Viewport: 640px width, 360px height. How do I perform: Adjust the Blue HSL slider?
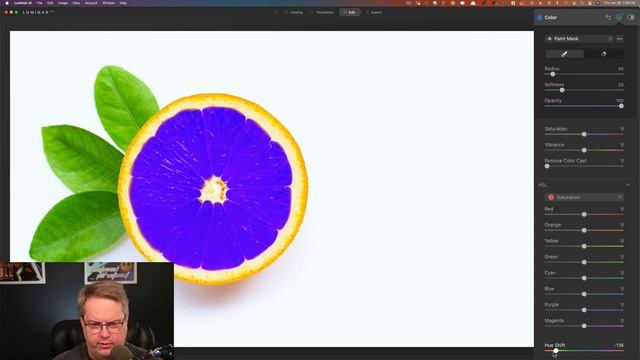click(584, 293)
